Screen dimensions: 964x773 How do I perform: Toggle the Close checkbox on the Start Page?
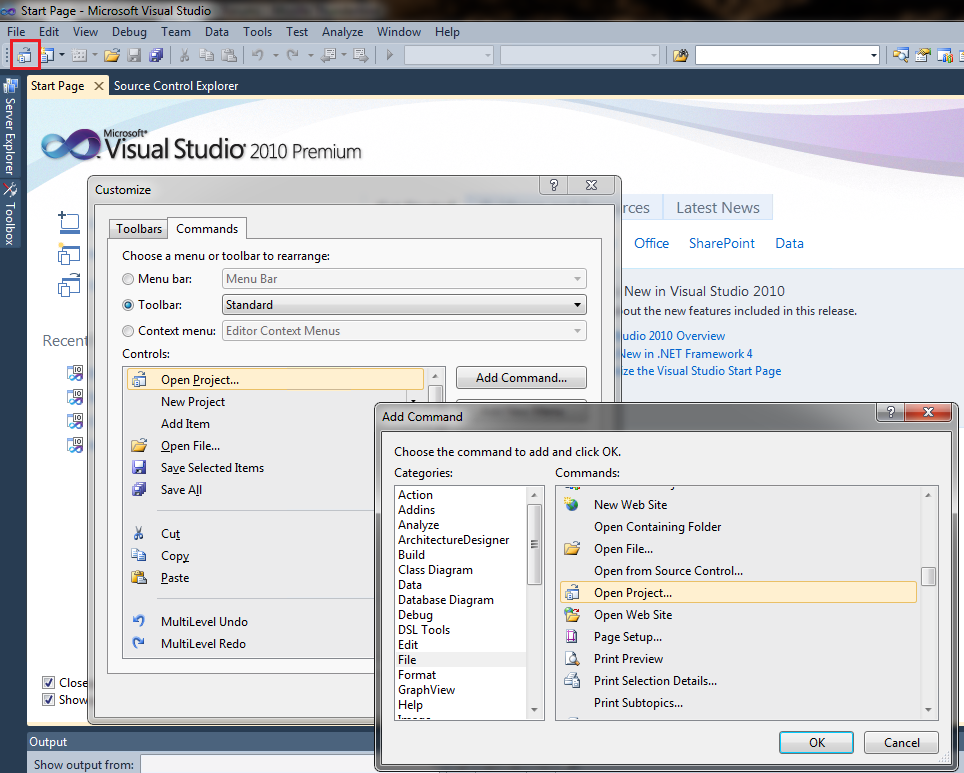pyautogui.click(x=49, y=683)
